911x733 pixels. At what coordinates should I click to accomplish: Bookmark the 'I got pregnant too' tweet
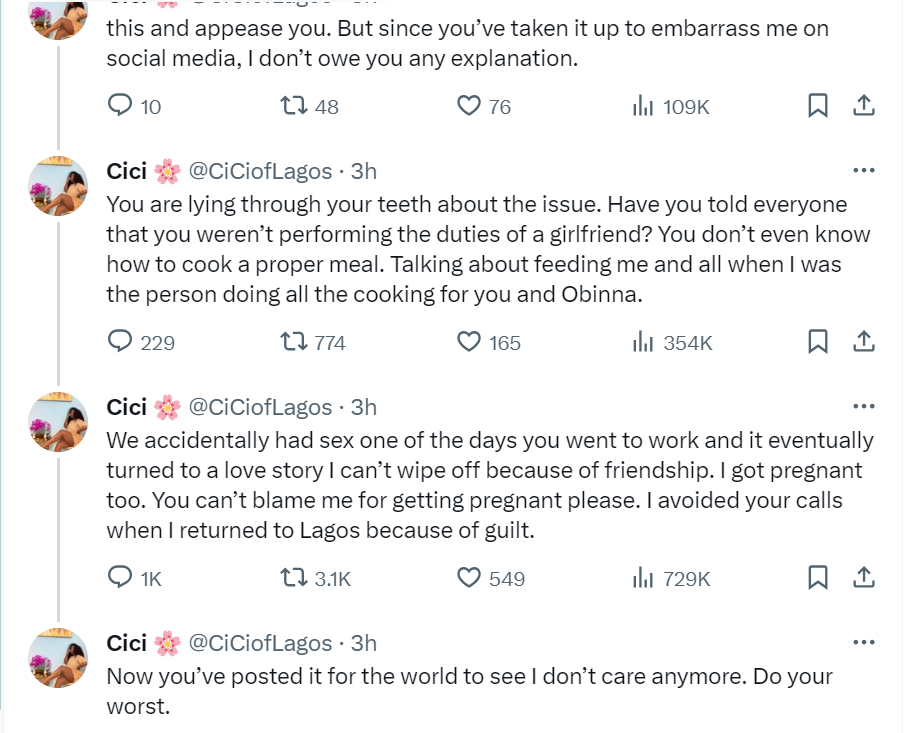click(817, 578)
